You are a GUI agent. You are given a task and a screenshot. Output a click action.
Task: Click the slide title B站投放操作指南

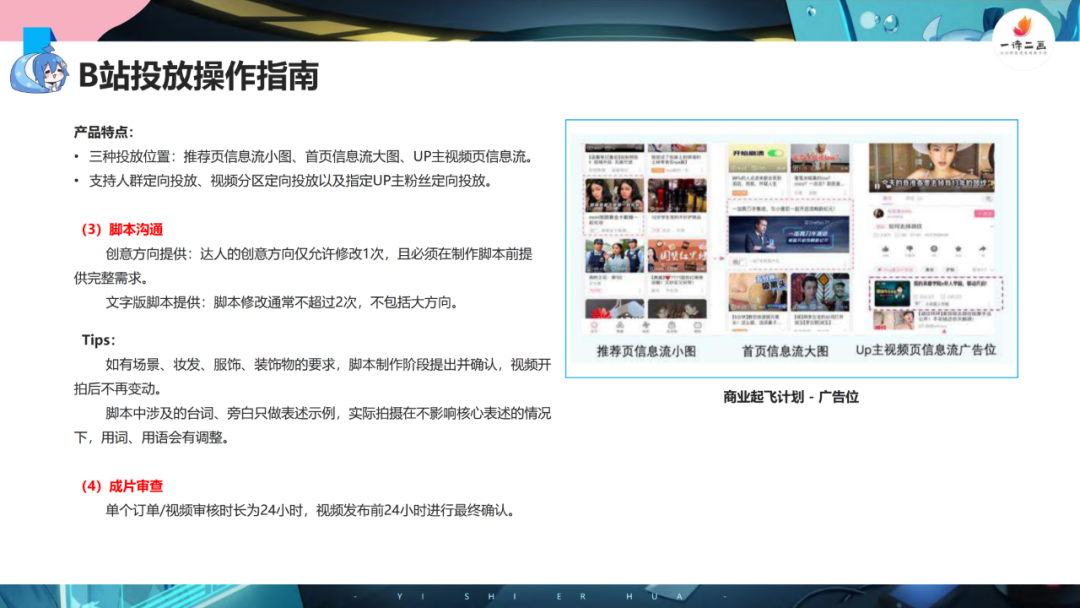[x=198, y=75]
